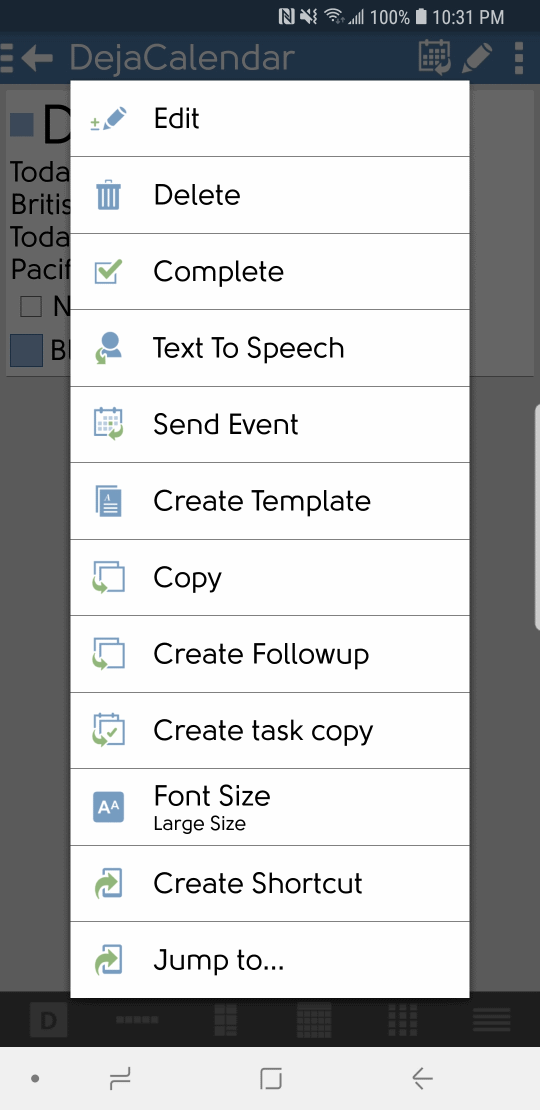Go back with the toolbar back arrow

pos(37,57)
